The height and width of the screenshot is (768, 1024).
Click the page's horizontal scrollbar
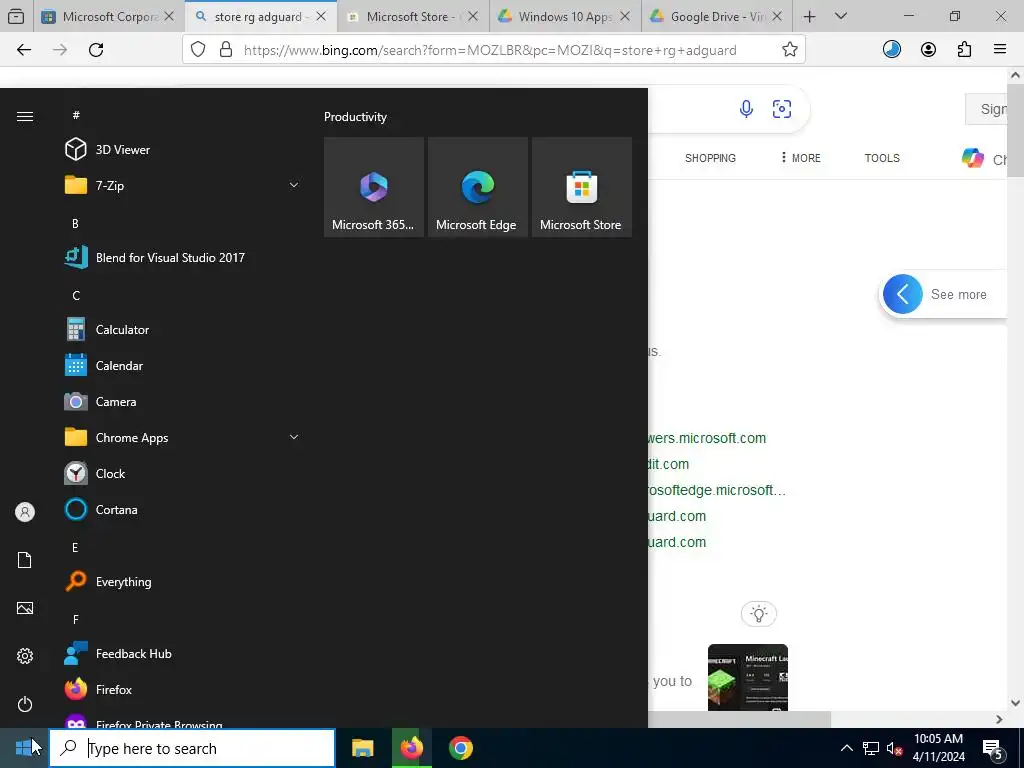[x=739, y=719]
